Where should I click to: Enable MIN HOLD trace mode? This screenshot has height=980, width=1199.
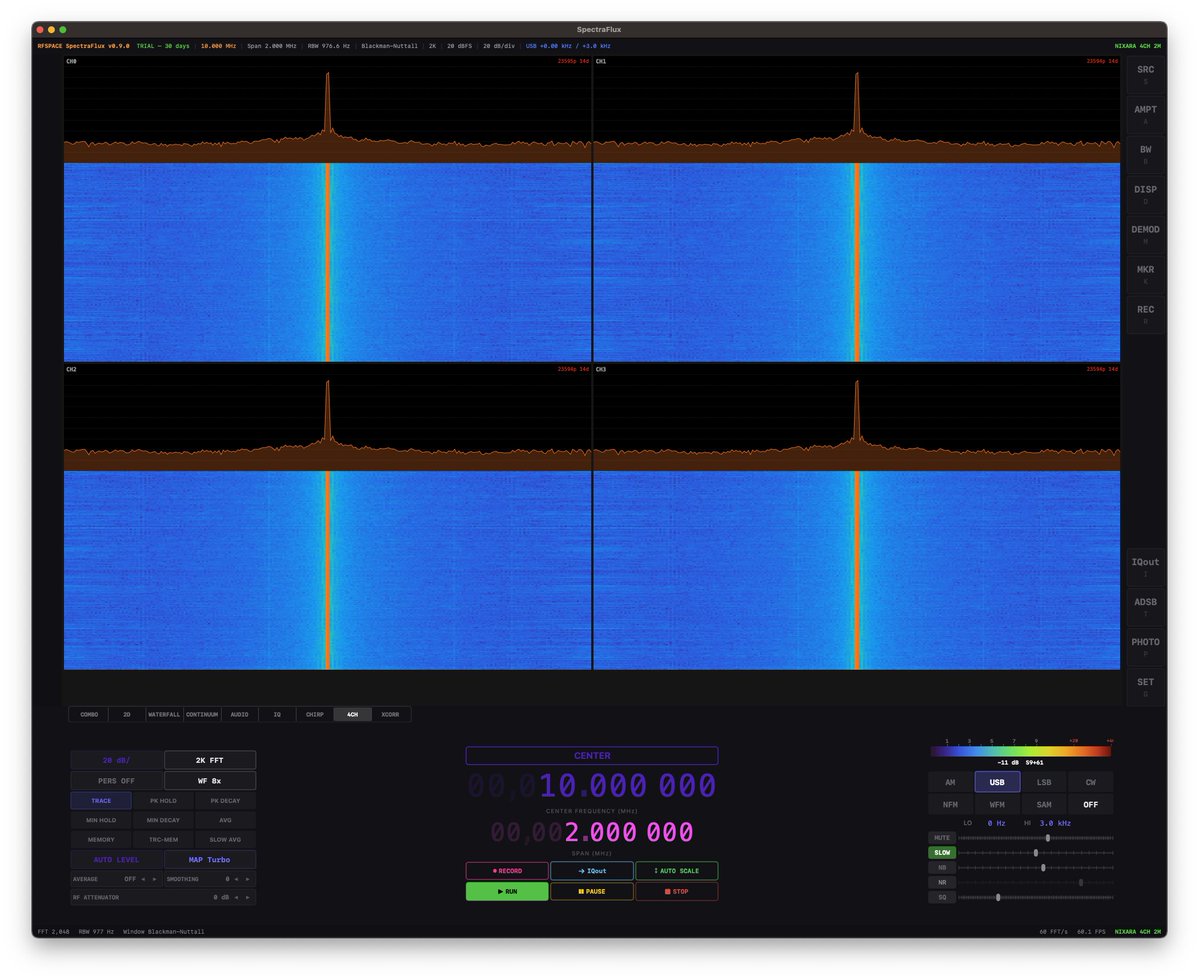[101, 820]
